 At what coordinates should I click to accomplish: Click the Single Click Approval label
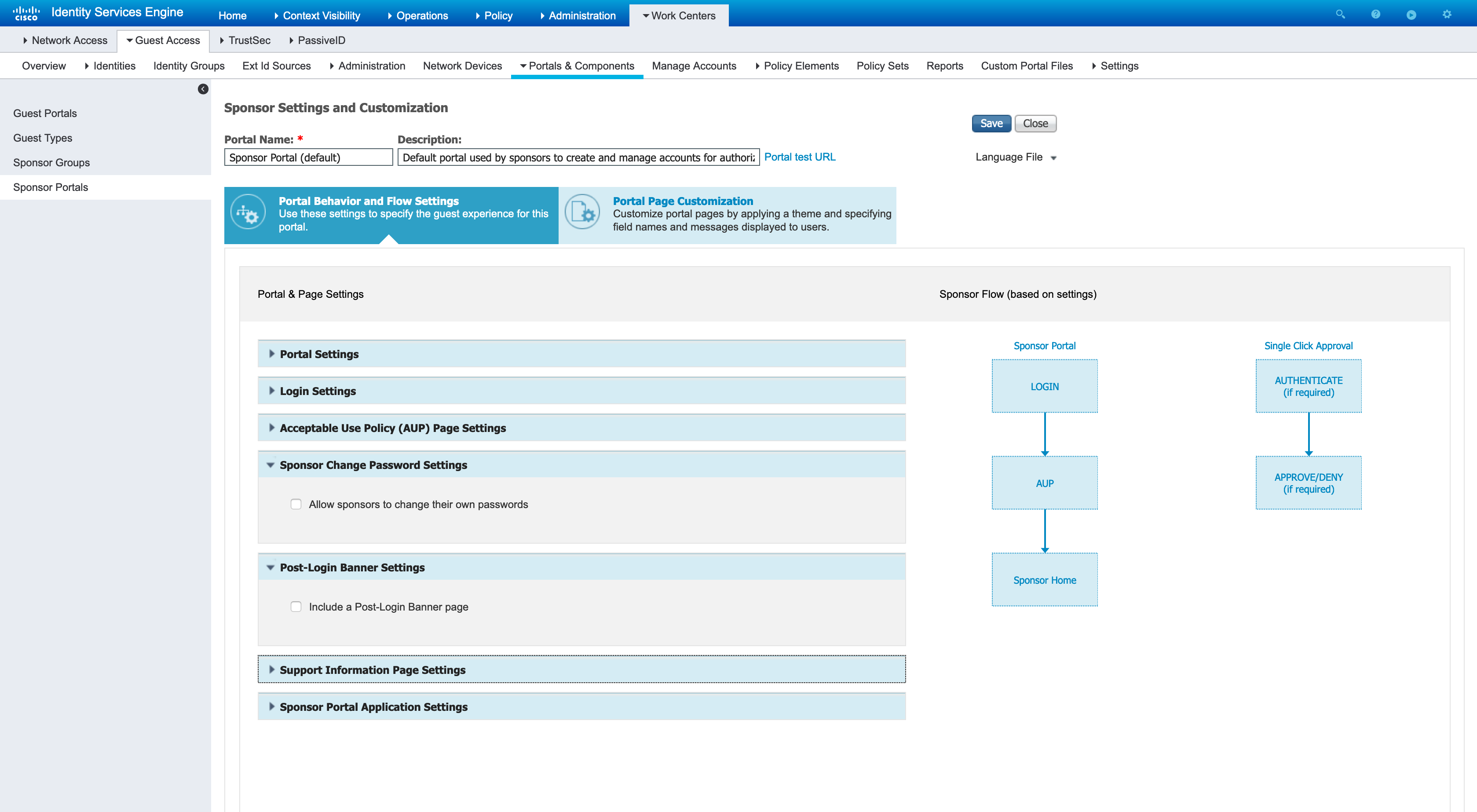1309,346
